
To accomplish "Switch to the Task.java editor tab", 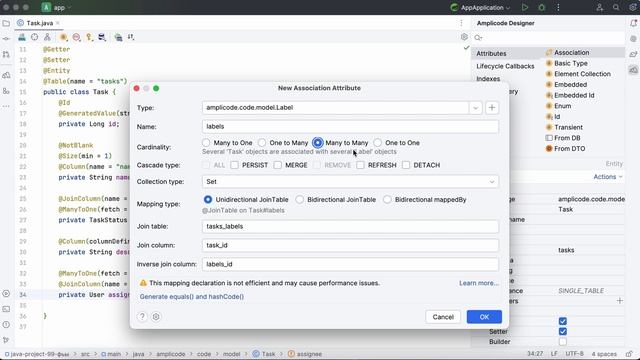I will (x=39, y=23).
